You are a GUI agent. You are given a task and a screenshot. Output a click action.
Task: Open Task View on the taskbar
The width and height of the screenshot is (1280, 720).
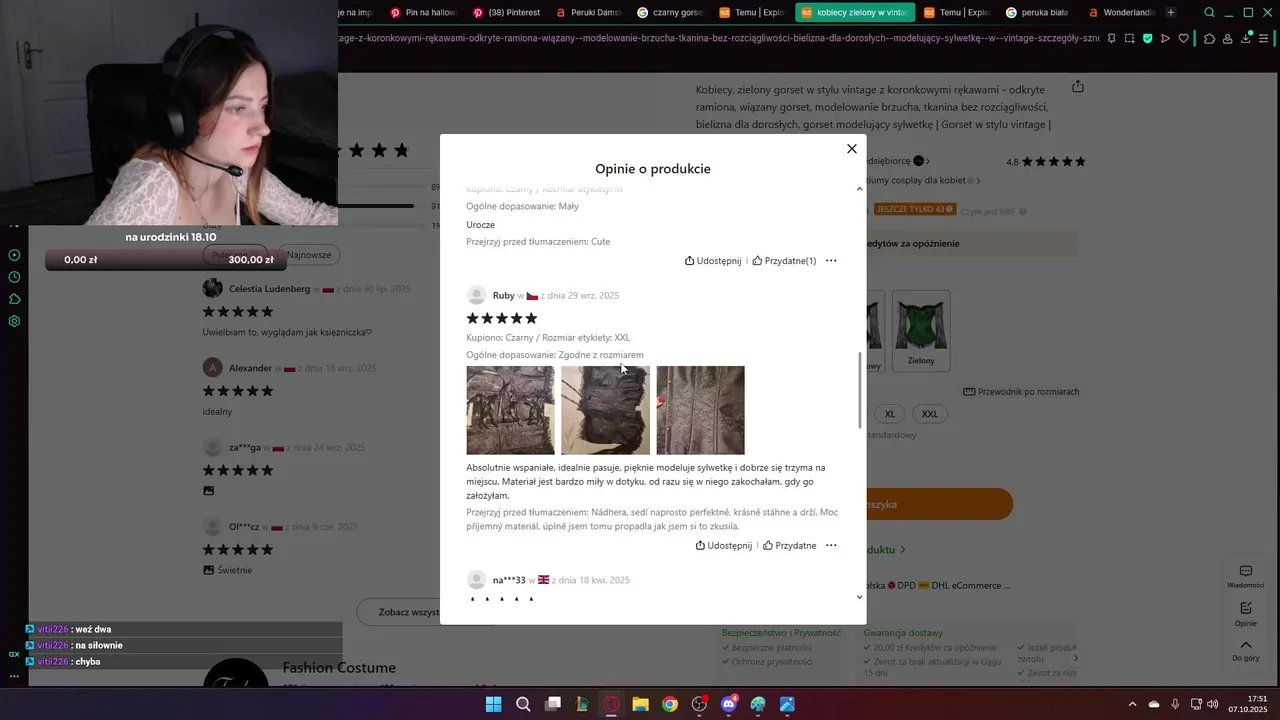552,704
